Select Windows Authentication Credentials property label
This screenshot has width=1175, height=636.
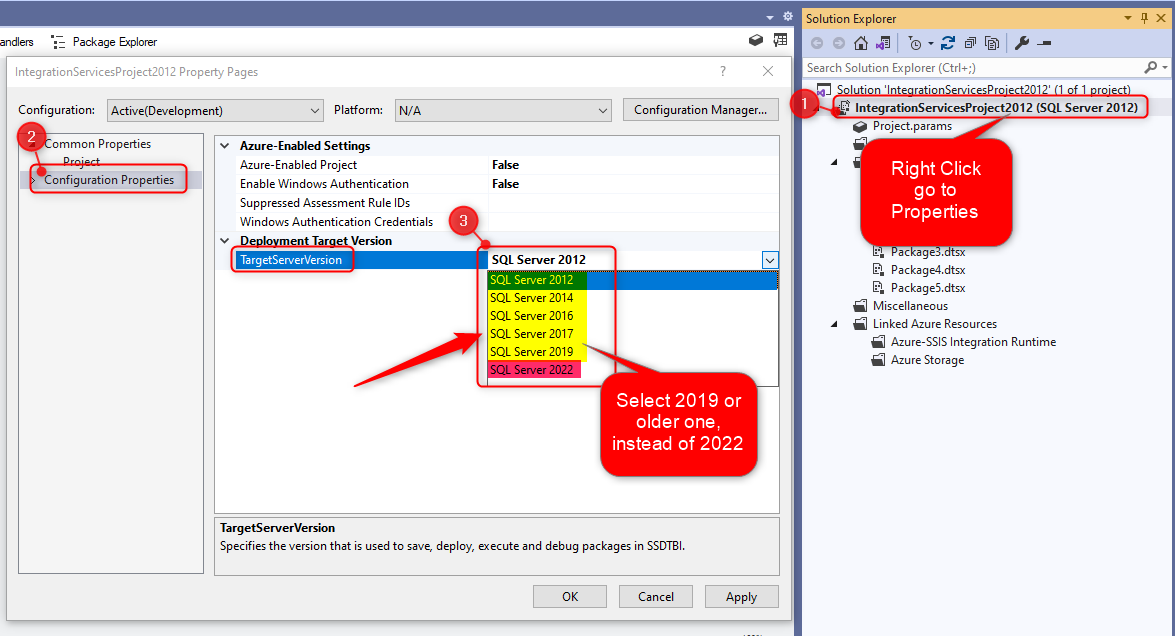click(x=336, y=222)
